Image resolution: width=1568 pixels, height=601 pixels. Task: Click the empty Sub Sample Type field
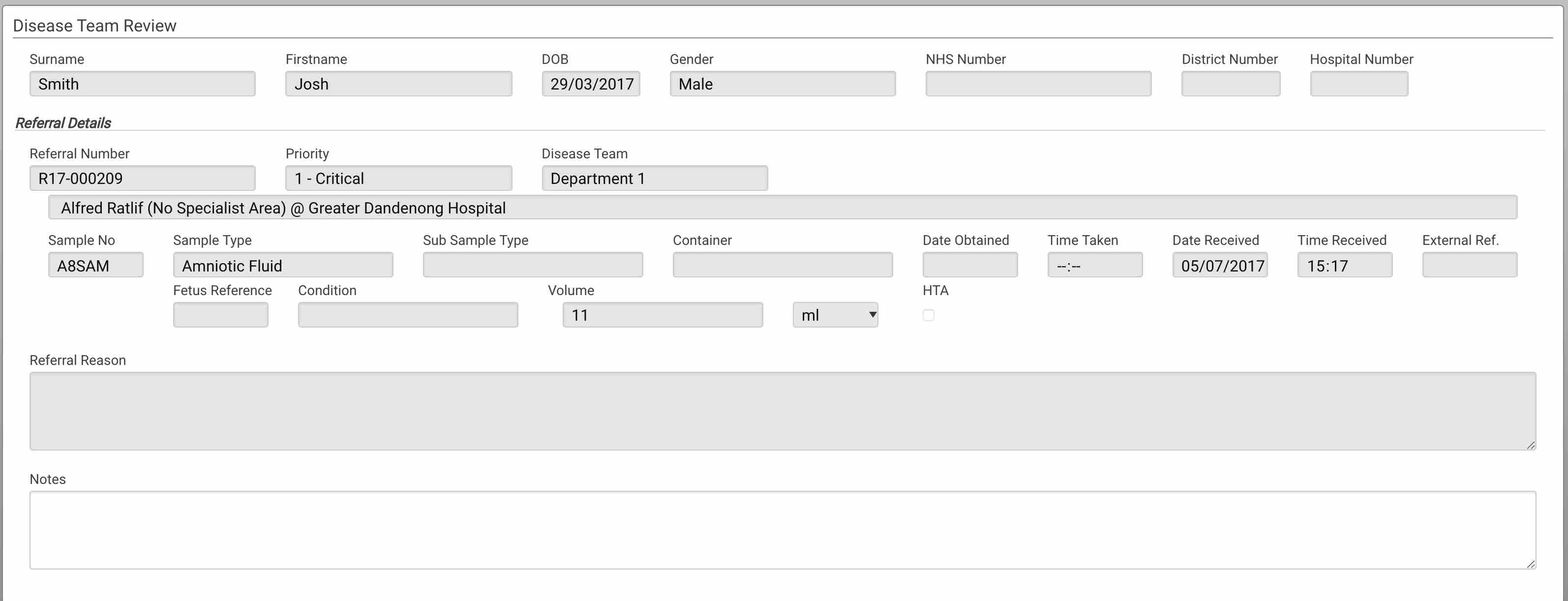(x=533, y=265)
